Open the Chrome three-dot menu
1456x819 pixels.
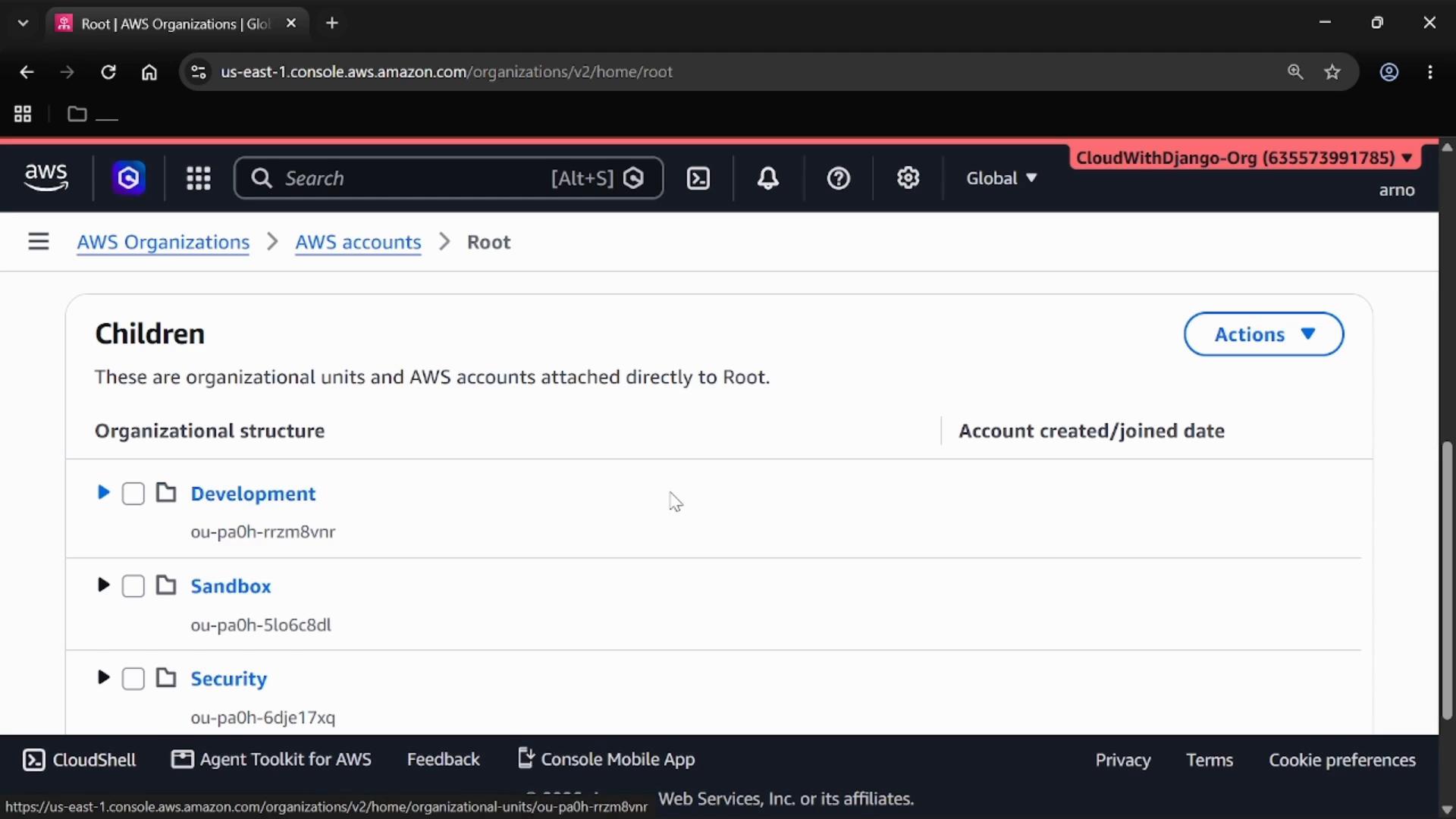click(1430, 72)
